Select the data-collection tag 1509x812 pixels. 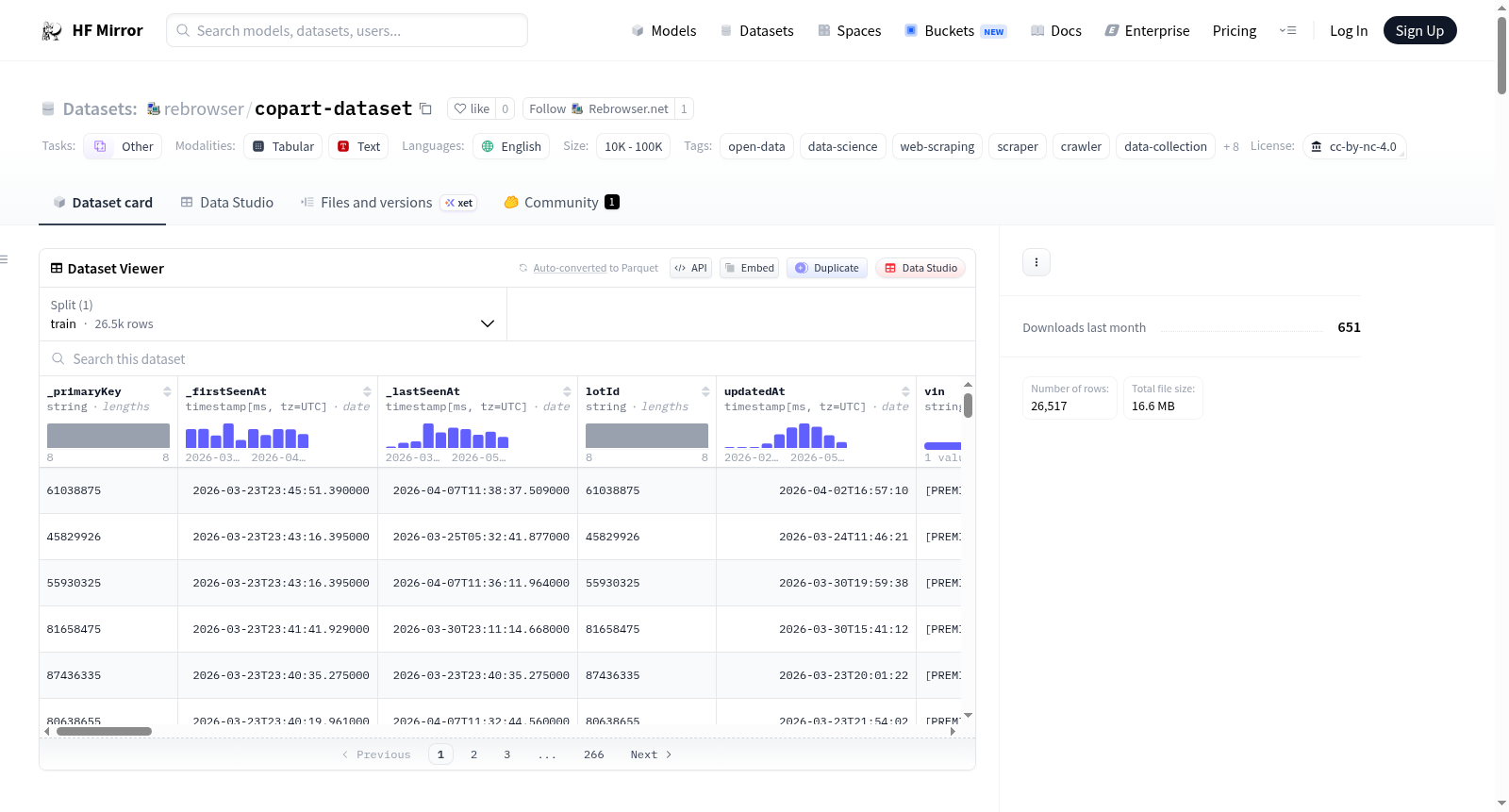click(1166, 146)
